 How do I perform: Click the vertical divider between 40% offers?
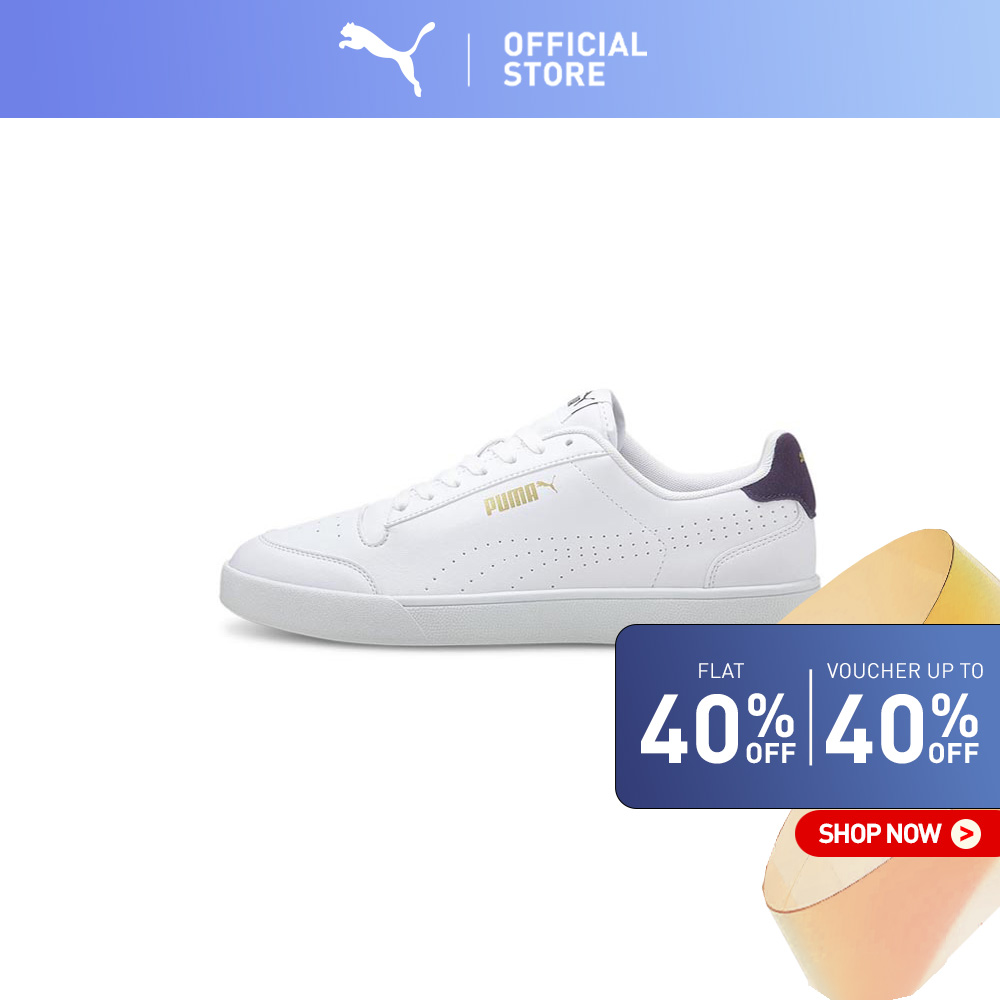coord(811,717)
